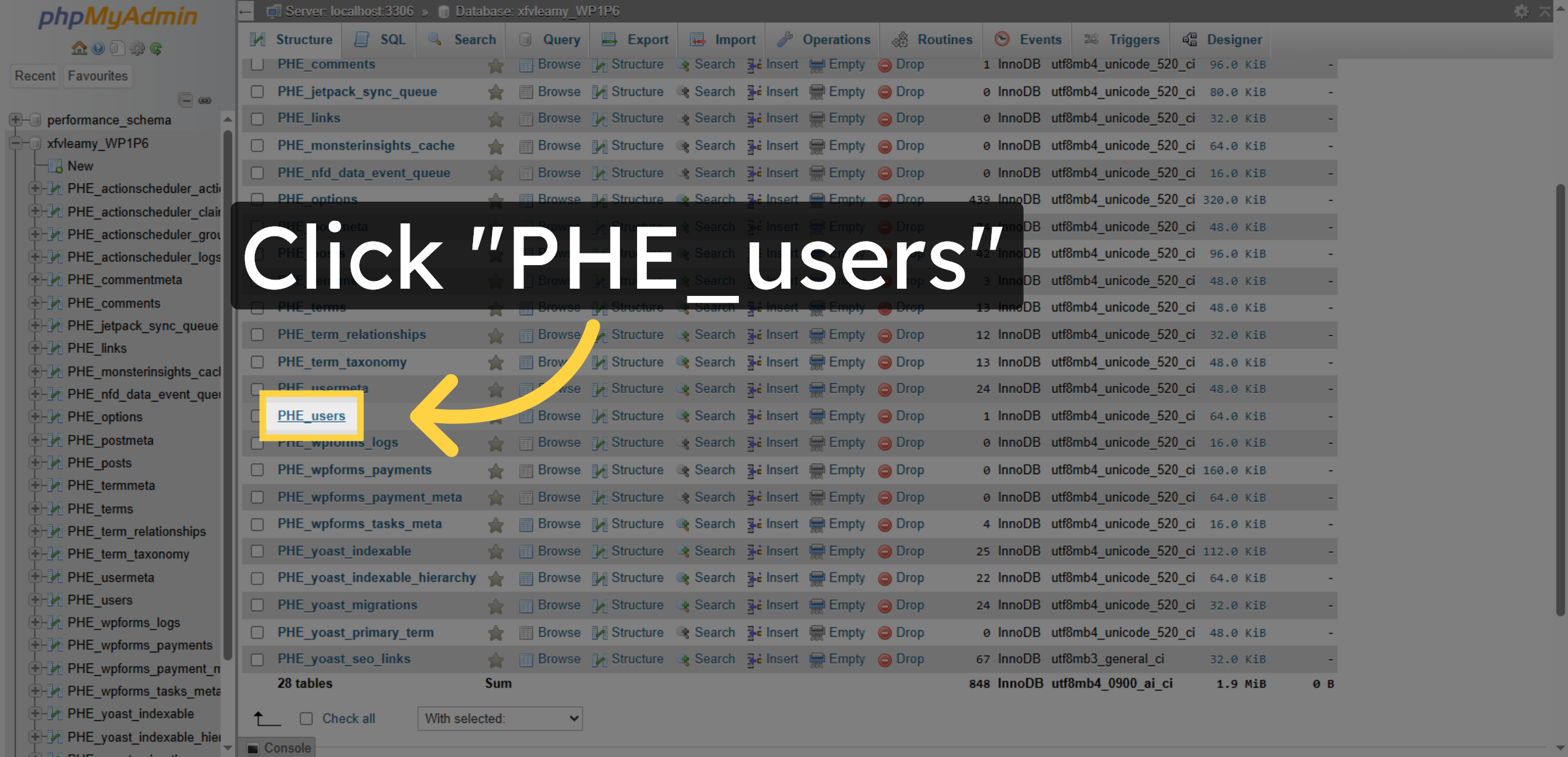Image resolution: width=1568 pixels, height=757 pixels.
Task: Click the green reload navigation icon
Action: click(156, 48)
